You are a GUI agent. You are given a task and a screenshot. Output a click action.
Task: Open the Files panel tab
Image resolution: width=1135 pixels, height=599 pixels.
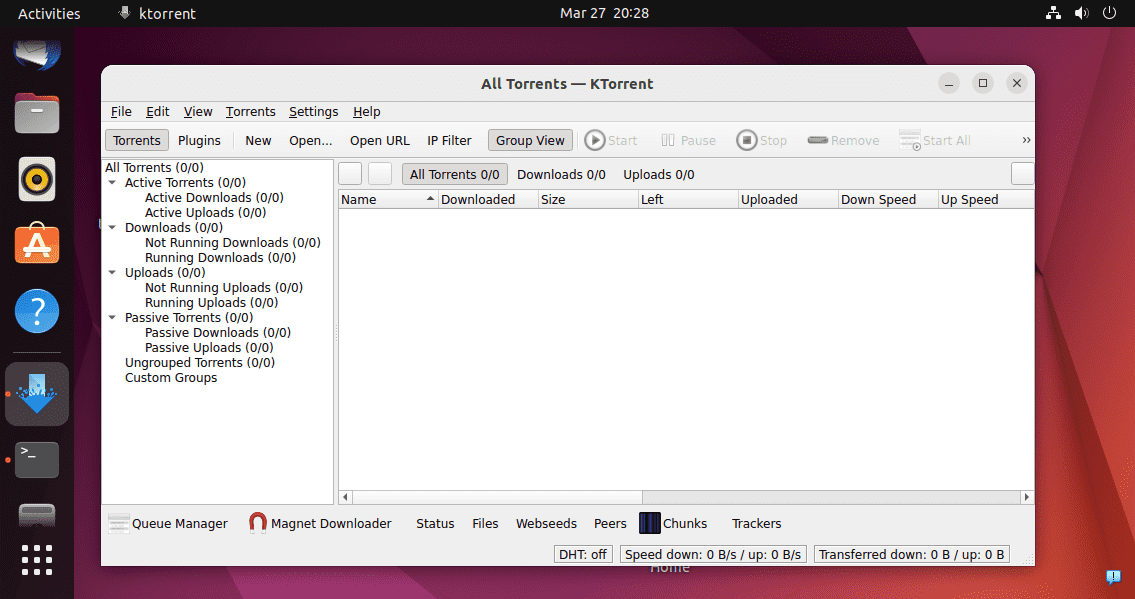click(485, 523)
